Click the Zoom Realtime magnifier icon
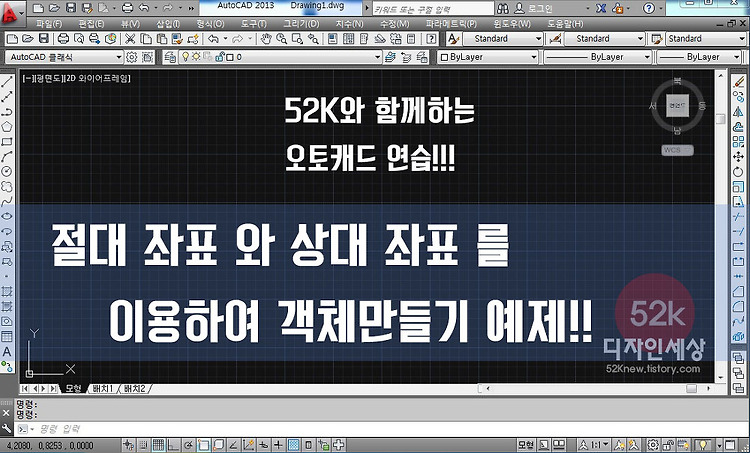 point(281,39)
